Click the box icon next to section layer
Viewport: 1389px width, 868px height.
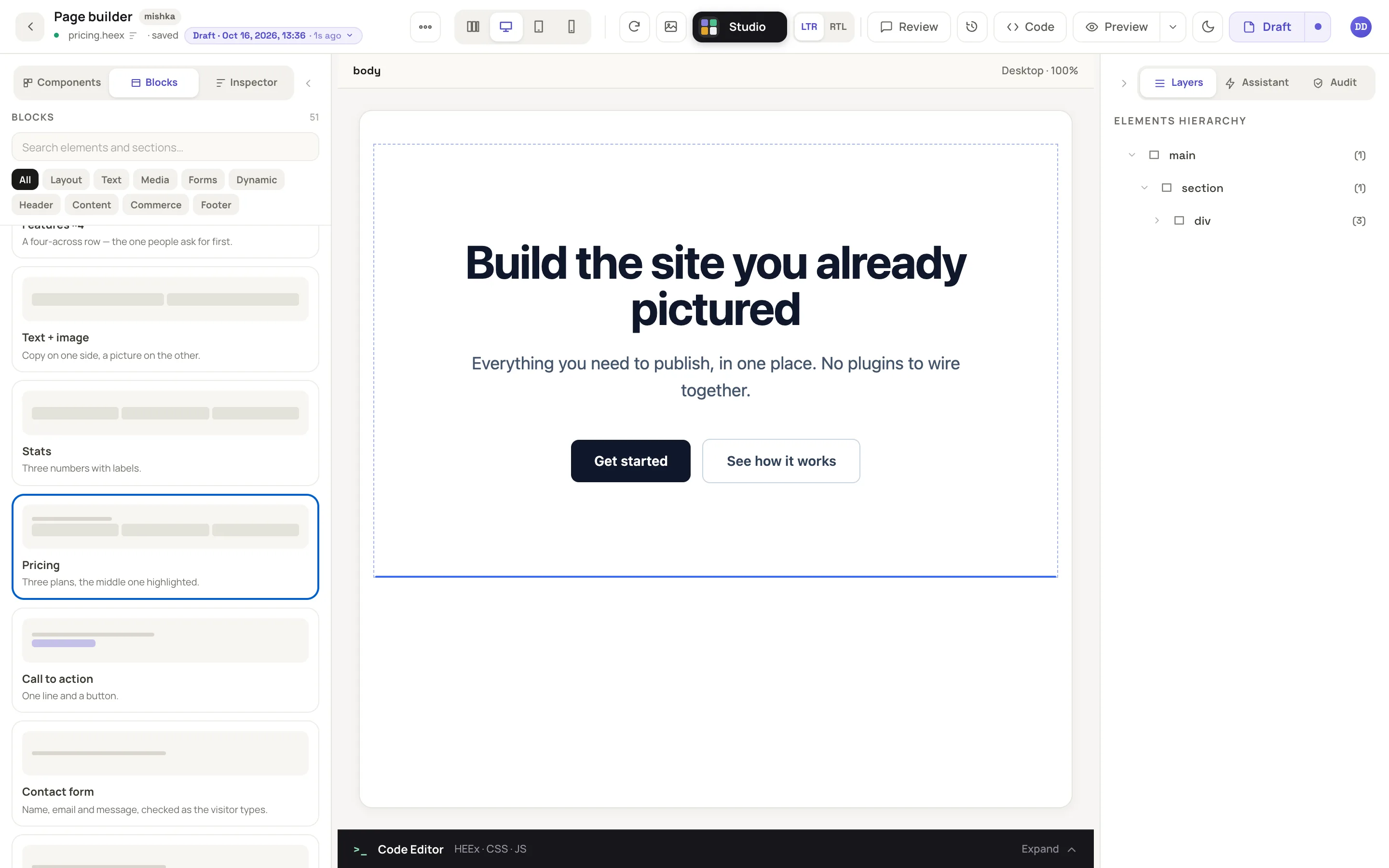(1166, 188)
